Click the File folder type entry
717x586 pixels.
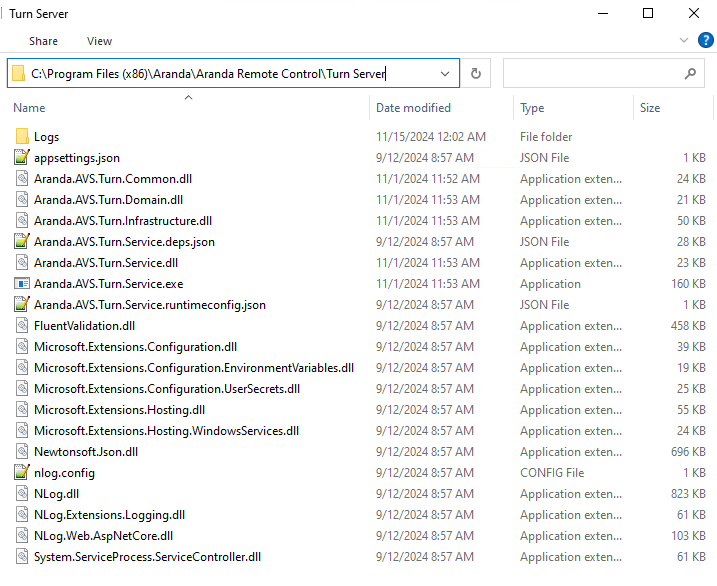coord(546,137)
